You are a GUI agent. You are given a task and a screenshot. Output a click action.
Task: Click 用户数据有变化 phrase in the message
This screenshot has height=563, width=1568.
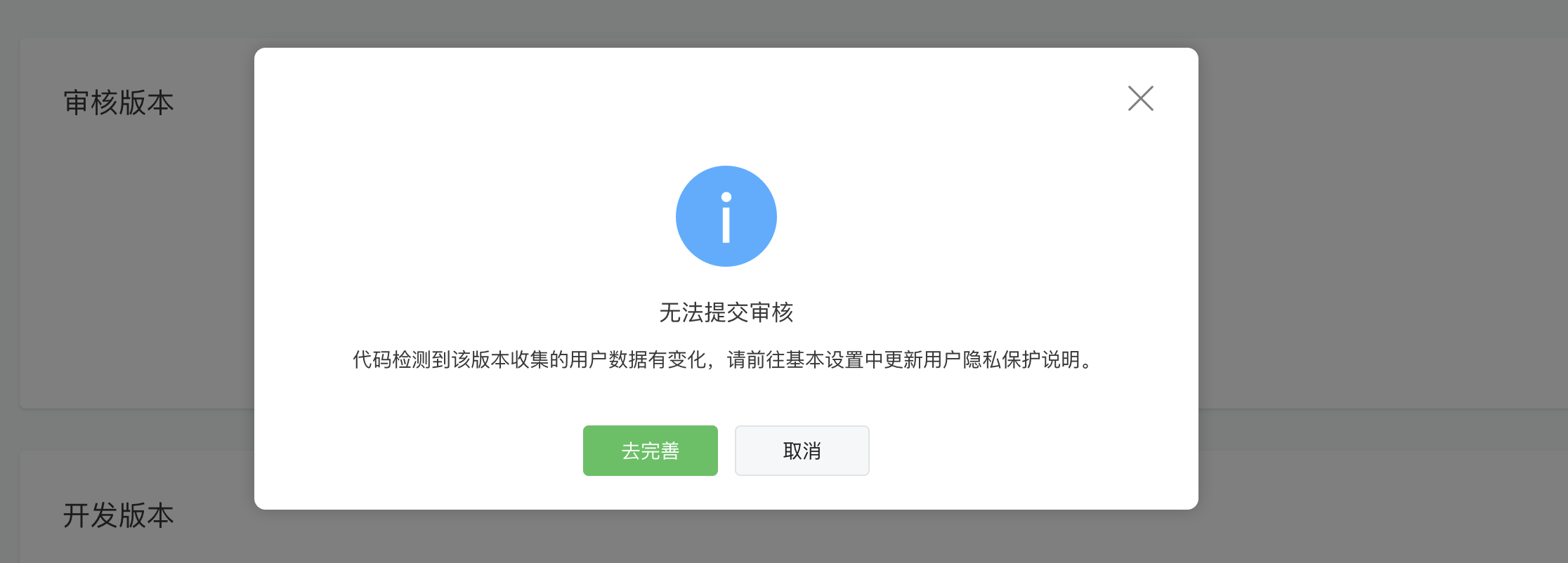tap(637, 359)
